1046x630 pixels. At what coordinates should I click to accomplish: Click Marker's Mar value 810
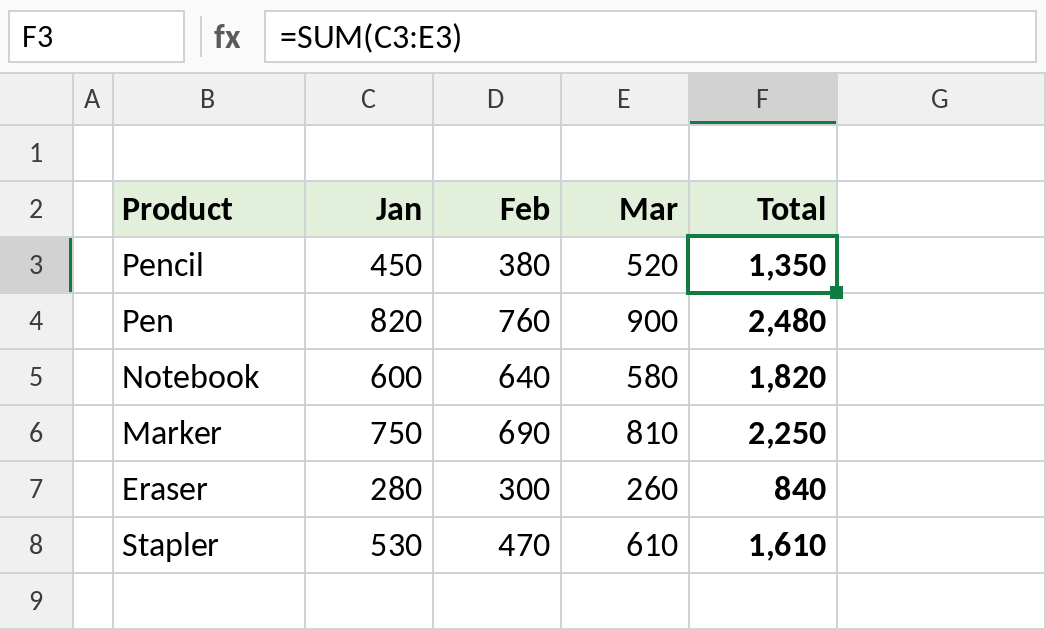[x=625, y=433]
